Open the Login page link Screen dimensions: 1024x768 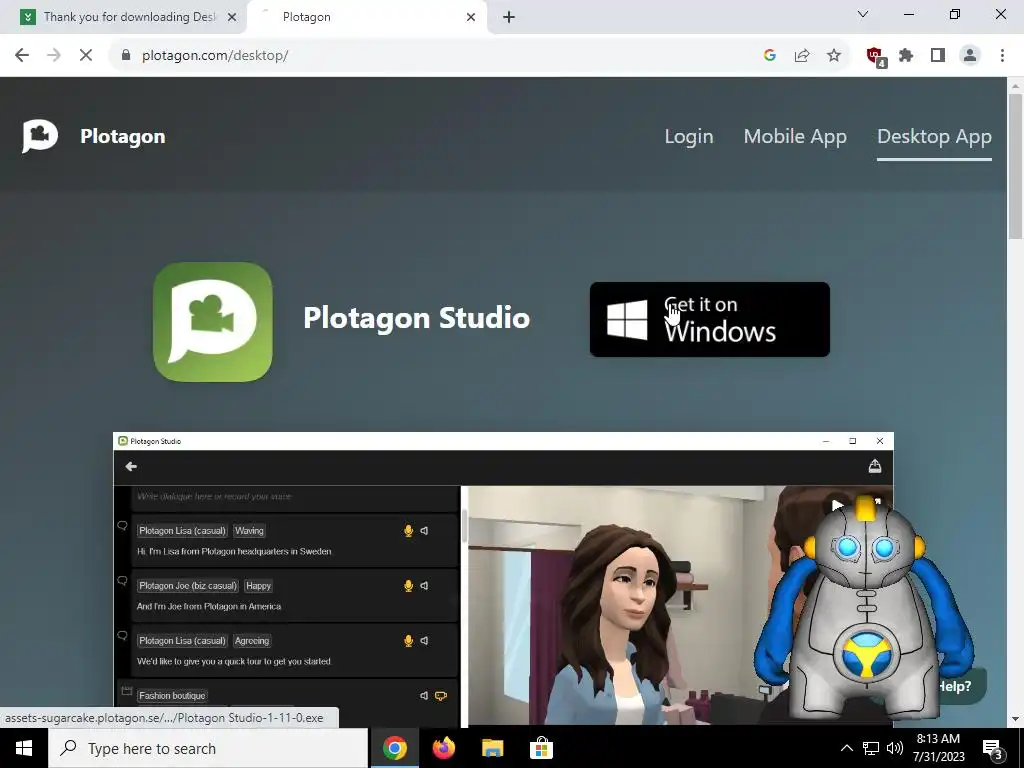point(688,136)
